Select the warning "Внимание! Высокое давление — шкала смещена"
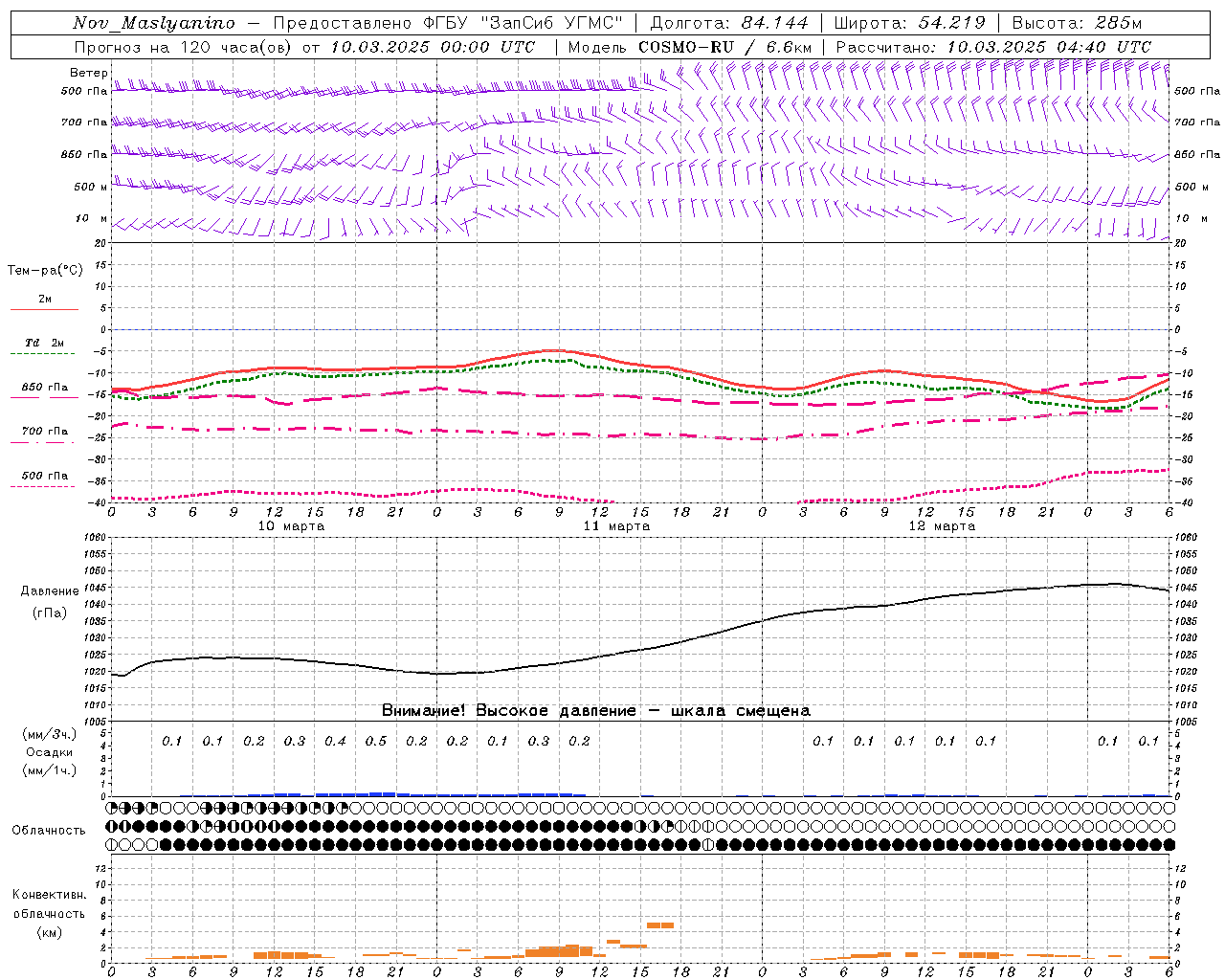This screenshot has width=1225, height=980. click(x=596, y=711)
